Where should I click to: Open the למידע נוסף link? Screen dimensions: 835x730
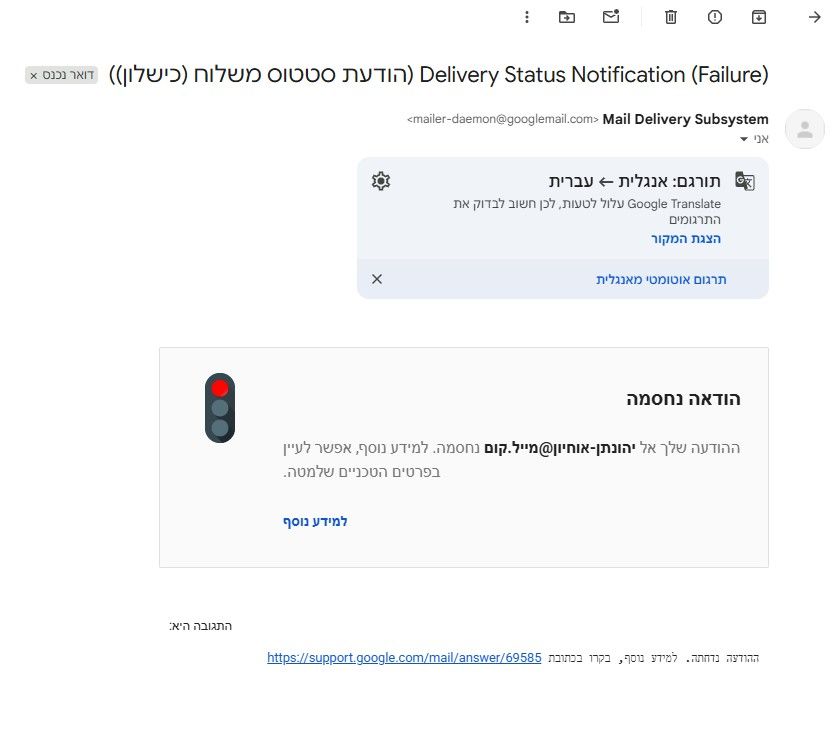click(315, 521)
